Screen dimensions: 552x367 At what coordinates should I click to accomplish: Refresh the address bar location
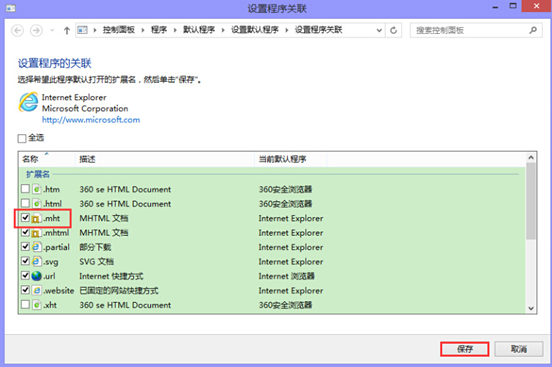pyautogui.click(x=394, y=30)
